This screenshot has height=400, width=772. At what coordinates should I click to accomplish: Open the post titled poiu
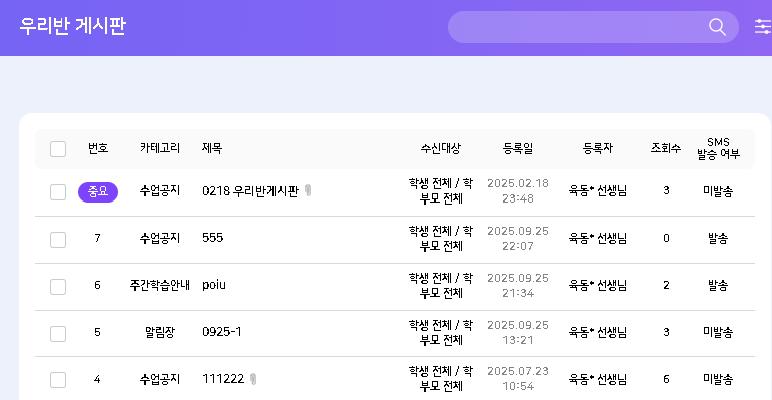(x=214, y=285)
